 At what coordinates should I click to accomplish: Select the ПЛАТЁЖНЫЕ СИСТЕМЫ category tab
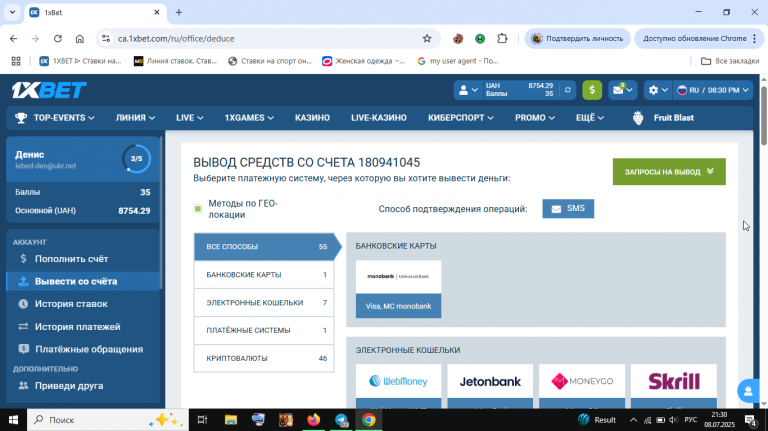264,331
